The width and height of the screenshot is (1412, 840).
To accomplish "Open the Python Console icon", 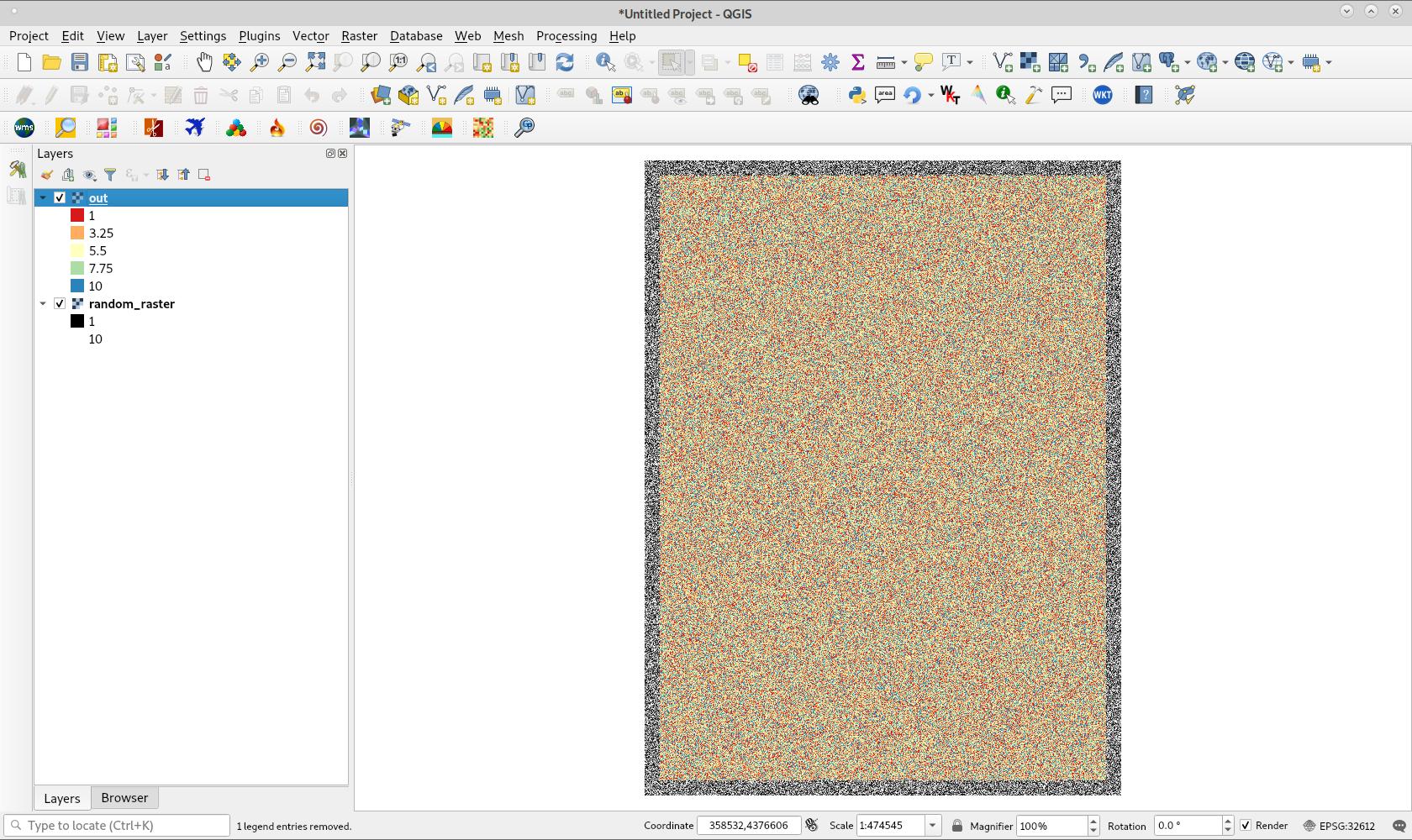I will click(x=857, y=95).
